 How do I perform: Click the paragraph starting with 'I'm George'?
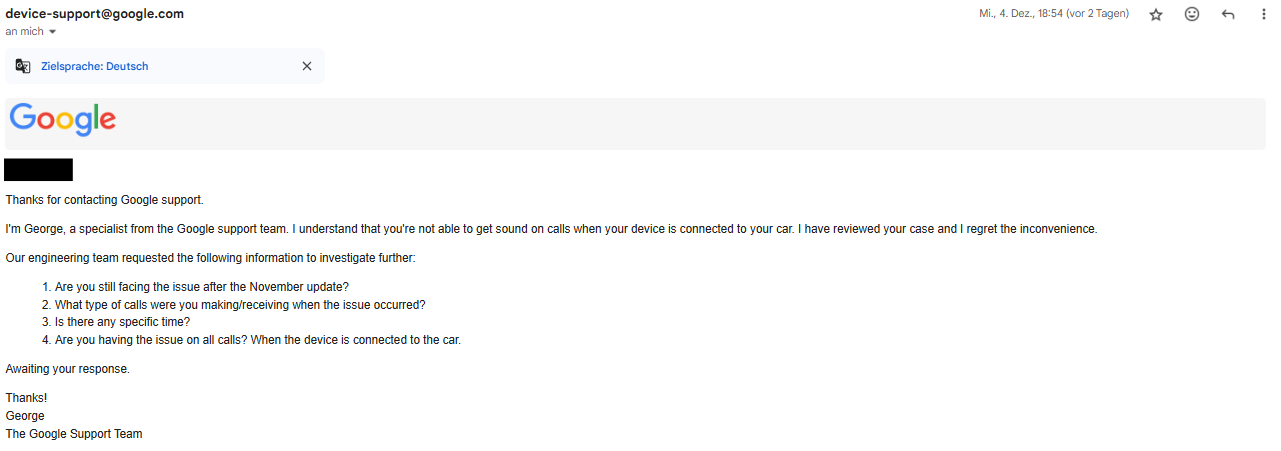550,229
